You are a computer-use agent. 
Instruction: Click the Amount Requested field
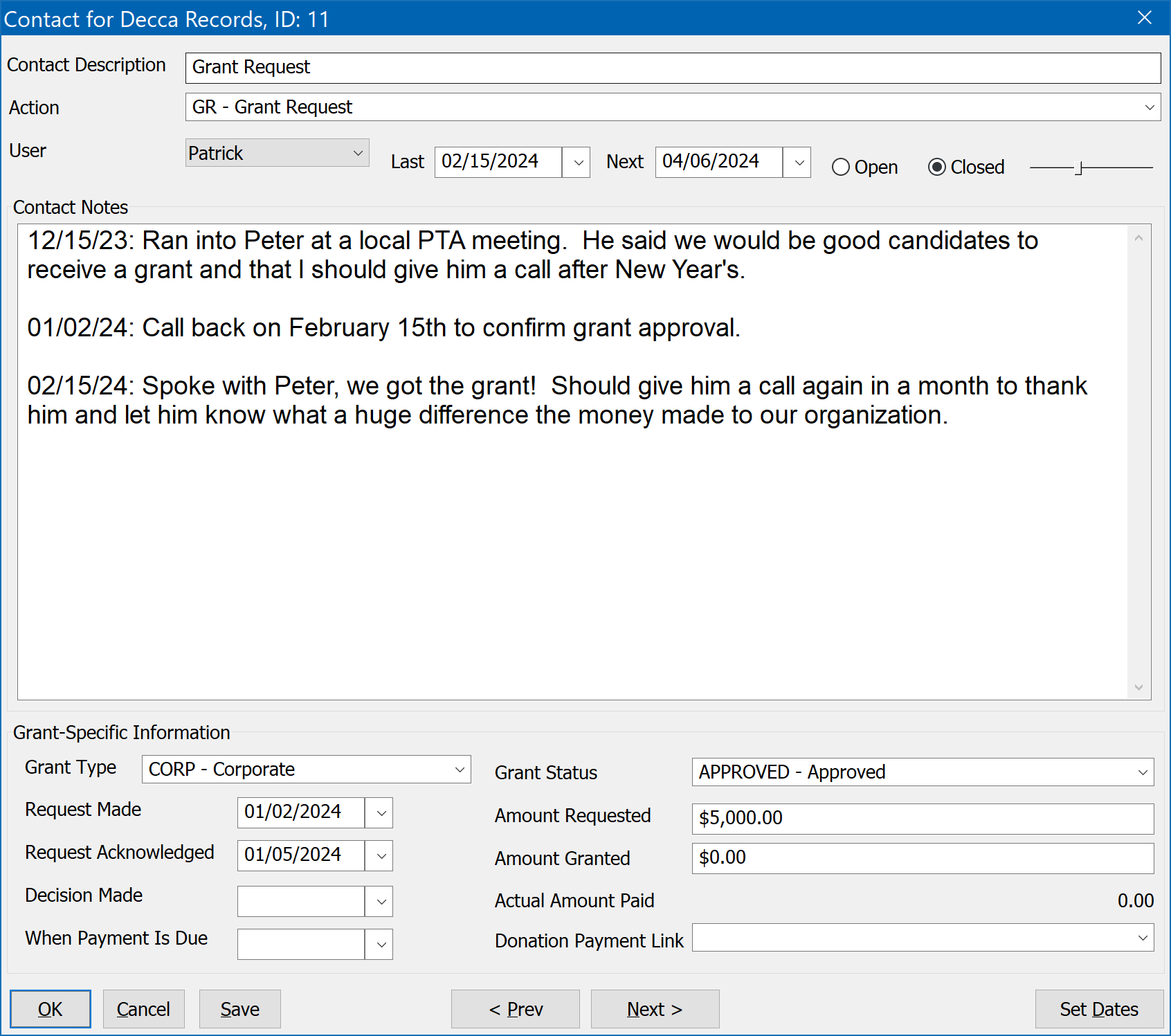923,819
